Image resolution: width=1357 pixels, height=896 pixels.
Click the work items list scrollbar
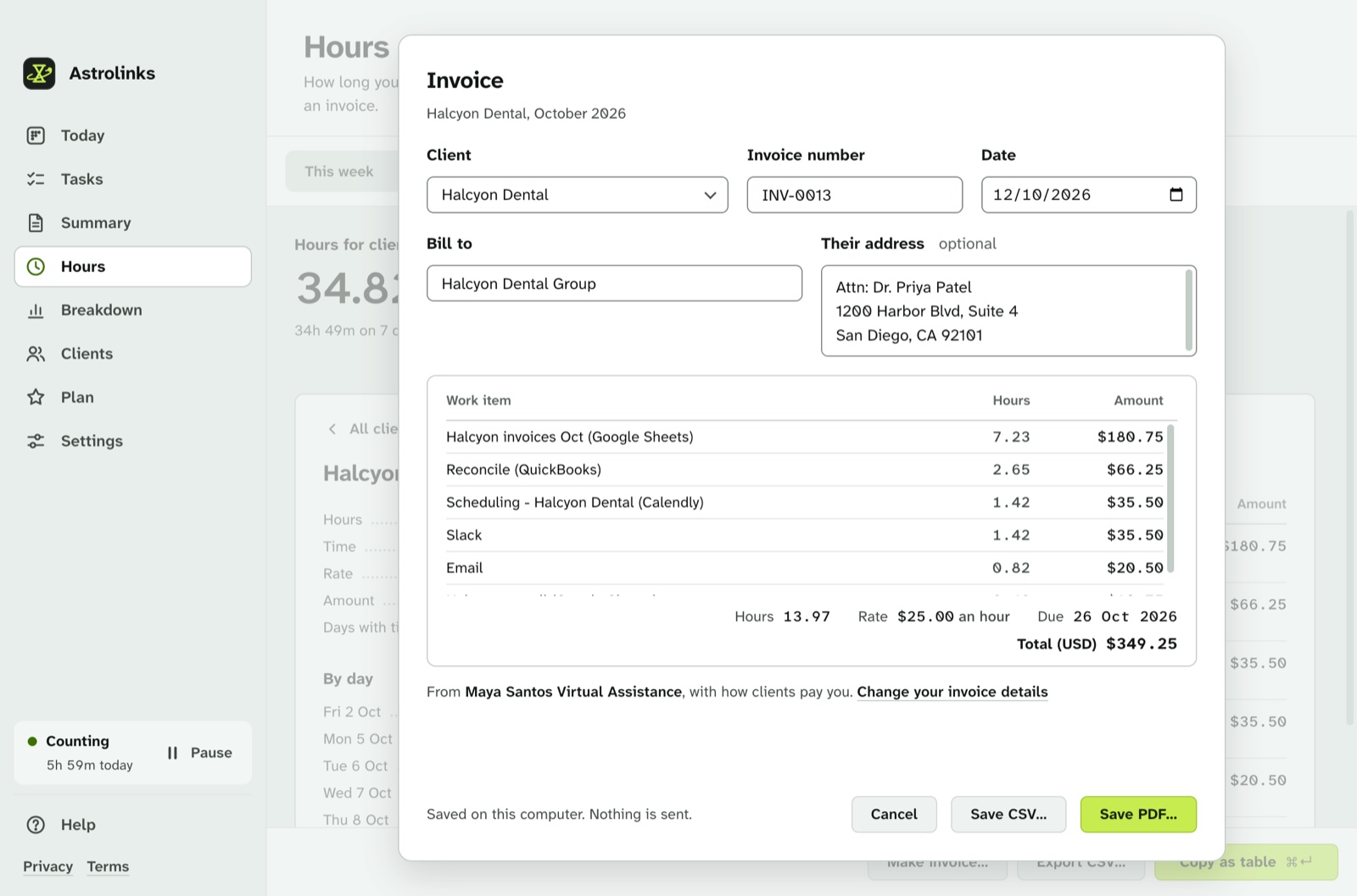pos(1171,498)
